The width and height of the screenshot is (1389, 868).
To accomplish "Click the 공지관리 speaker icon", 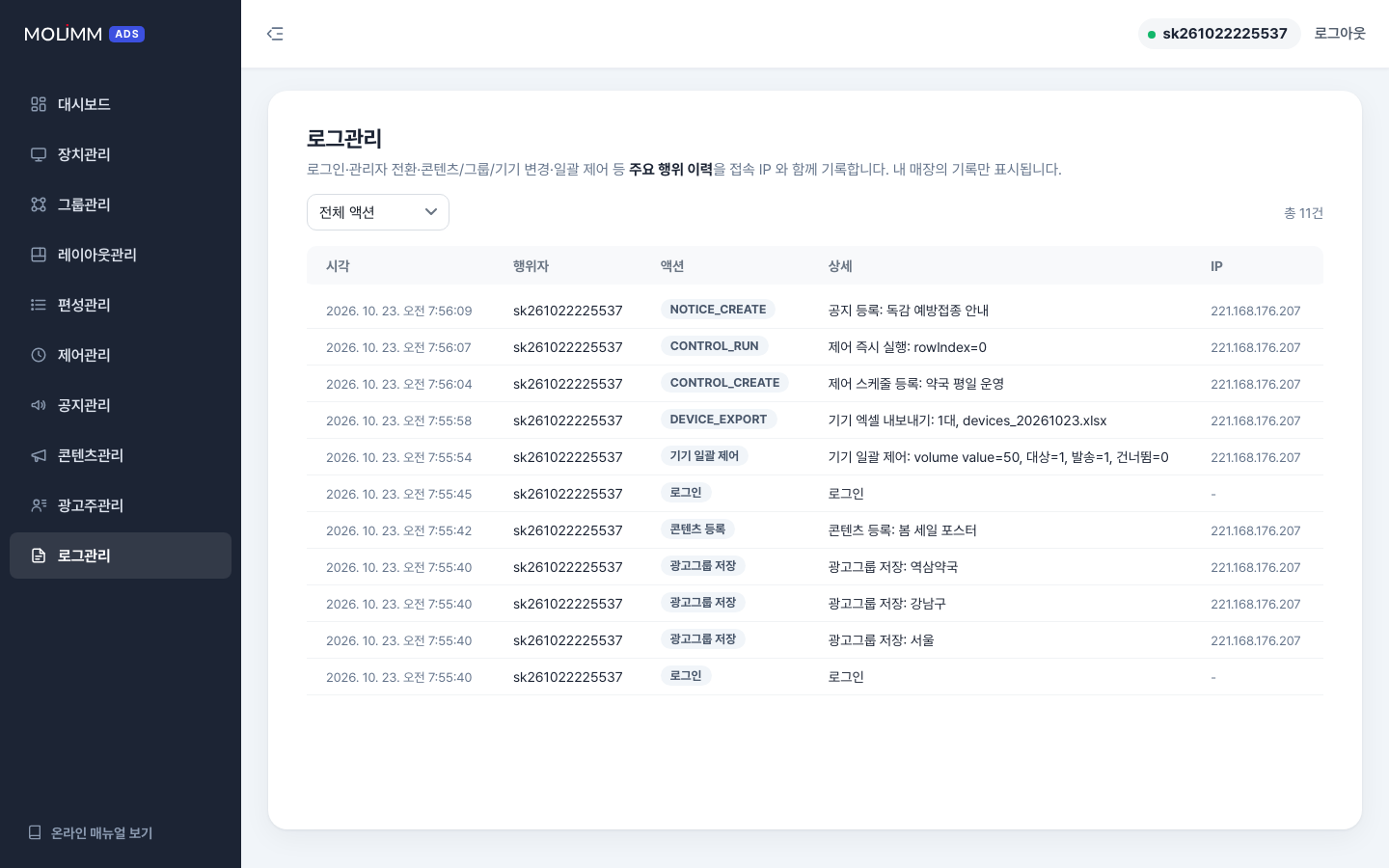I will [x=39, y=405].
